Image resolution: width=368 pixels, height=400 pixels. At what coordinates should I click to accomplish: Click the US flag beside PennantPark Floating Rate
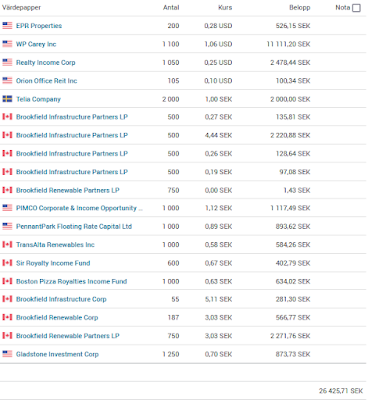click(7, 226)
